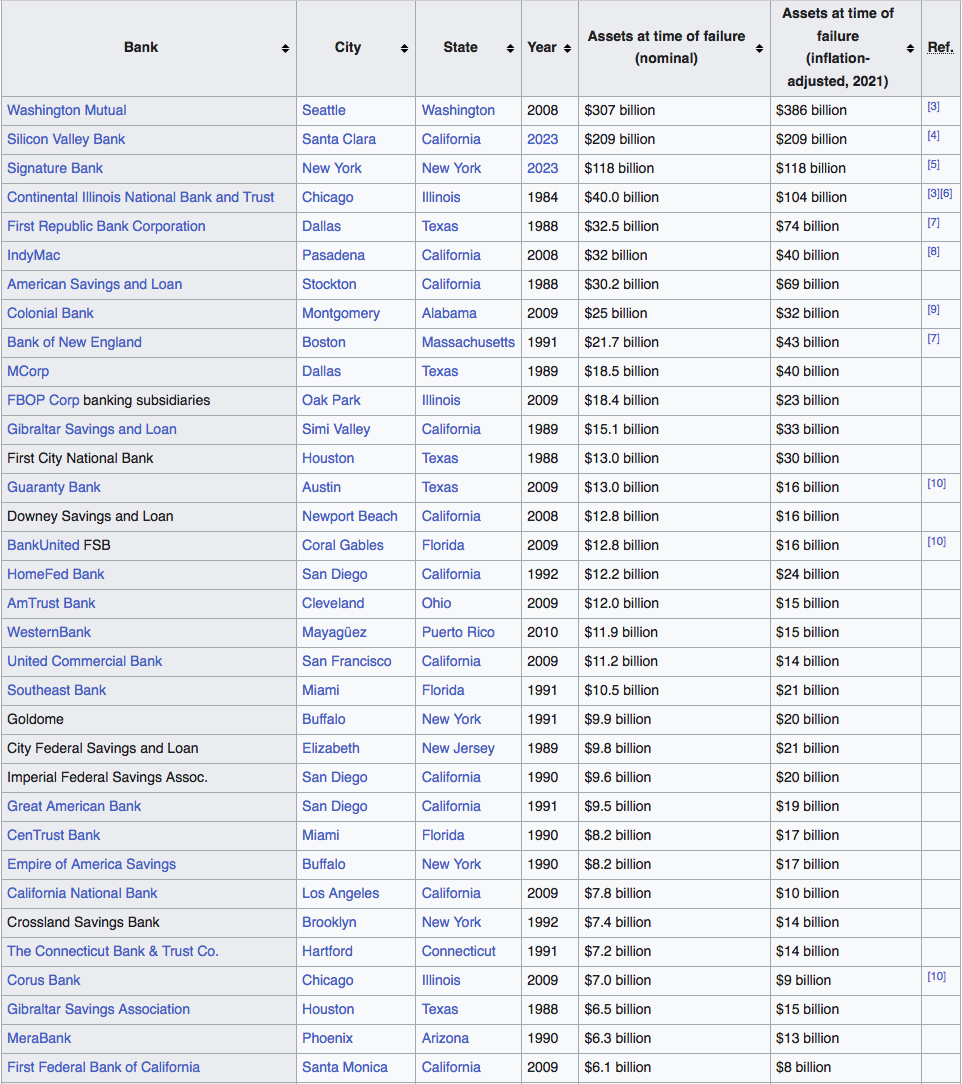
Task: Visit the Puerto Rico state link
Action: tap(458, 632)
